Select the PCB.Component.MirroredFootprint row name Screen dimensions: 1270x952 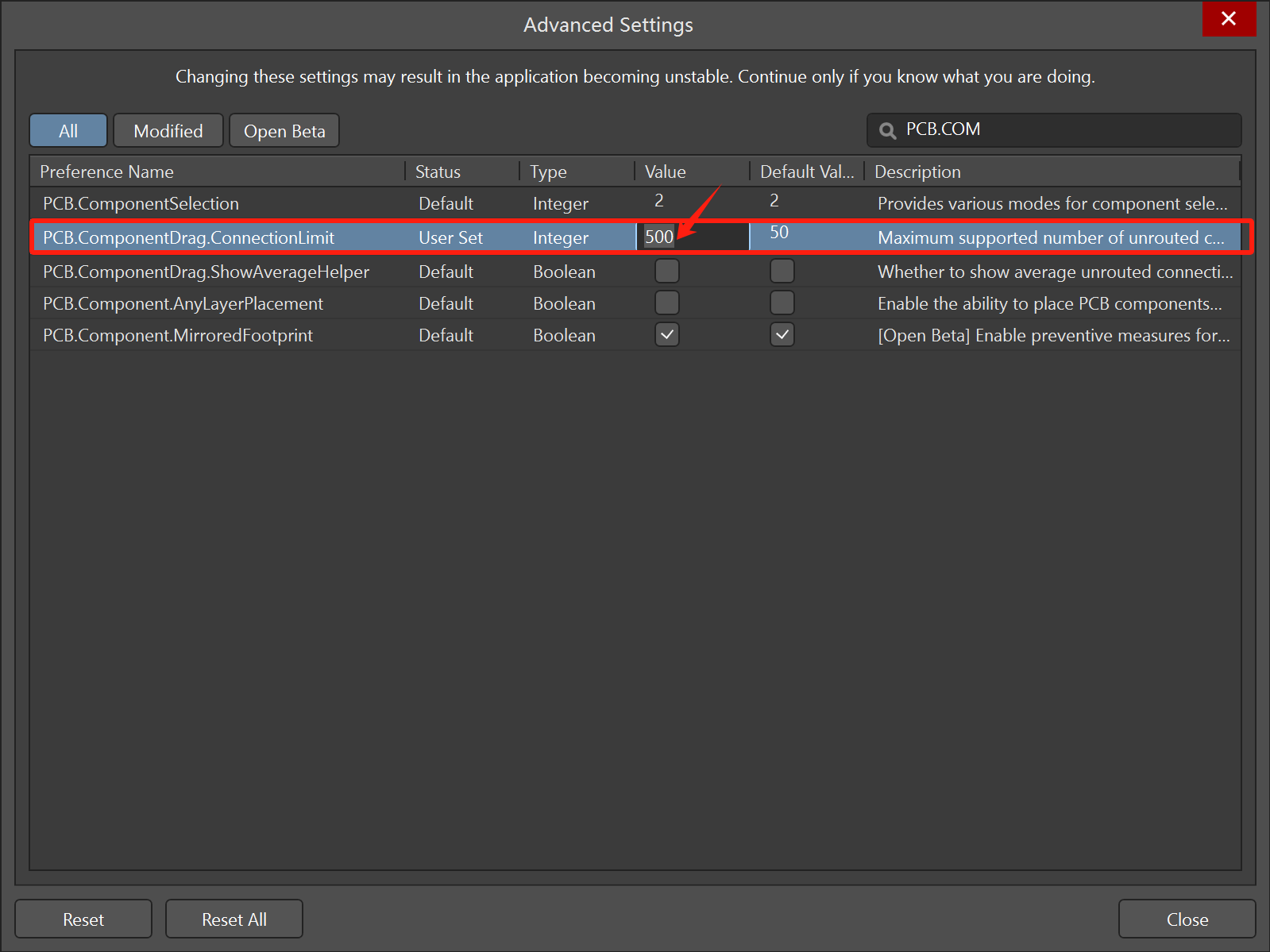pyautogui.click(x=178, y=336)
